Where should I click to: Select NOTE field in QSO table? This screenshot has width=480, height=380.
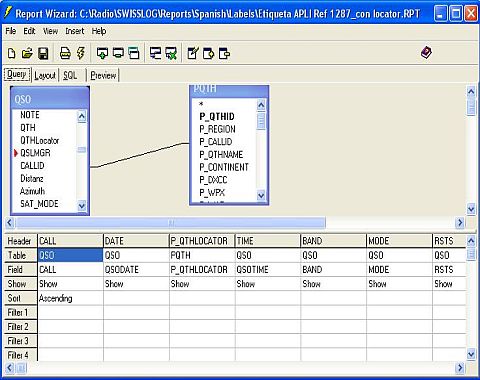tap(30, 115)
